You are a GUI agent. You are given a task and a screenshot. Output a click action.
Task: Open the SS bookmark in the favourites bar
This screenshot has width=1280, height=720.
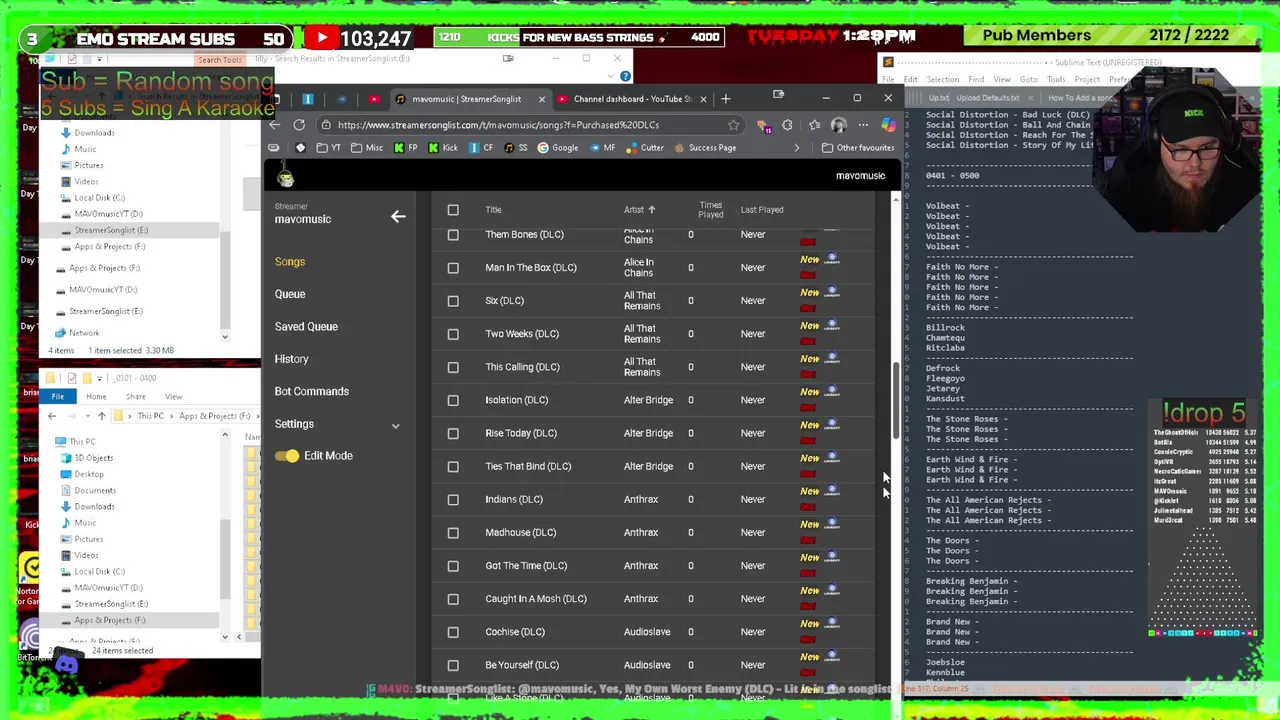[x=516, y=148]
